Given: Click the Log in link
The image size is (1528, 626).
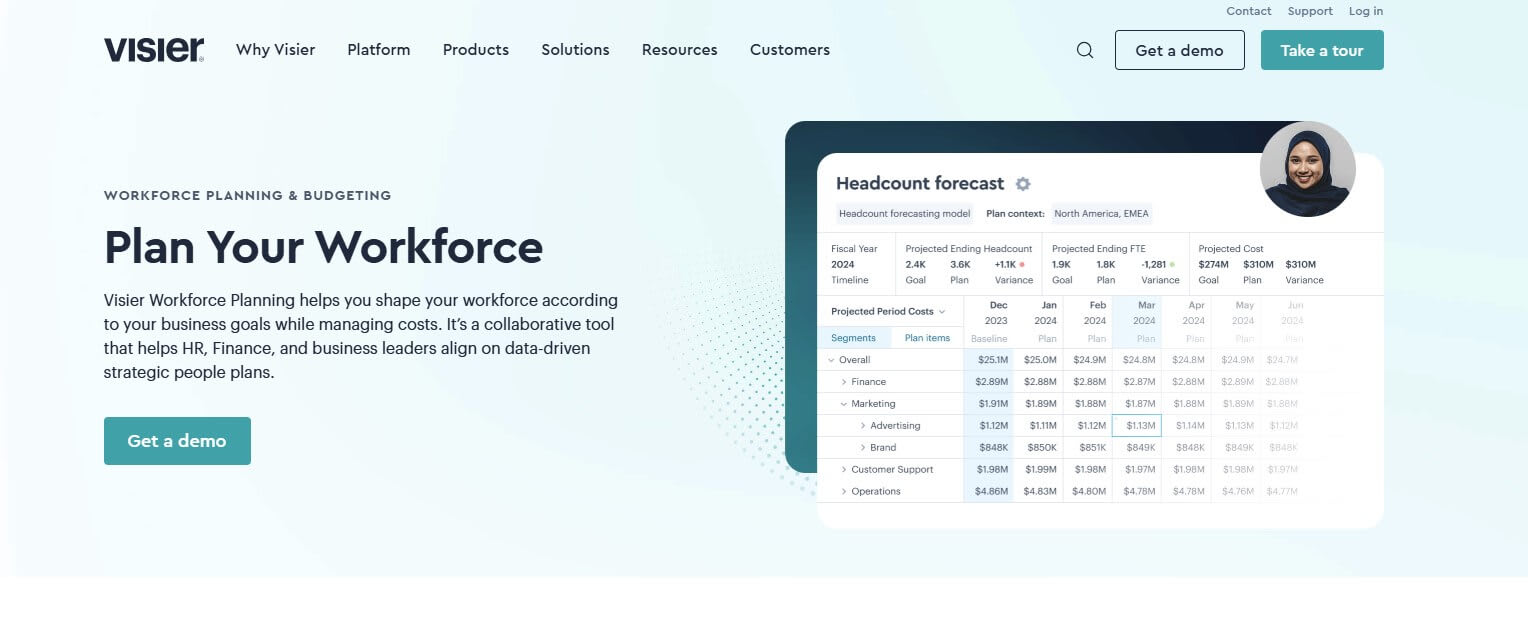Looking at the screenshot, I should point(1366,11).
